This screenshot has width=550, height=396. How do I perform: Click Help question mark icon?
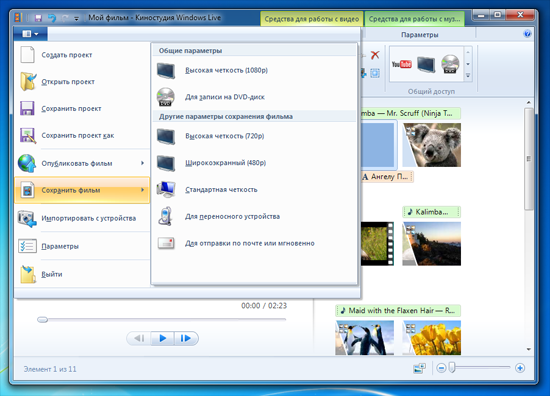click(527, 34)
